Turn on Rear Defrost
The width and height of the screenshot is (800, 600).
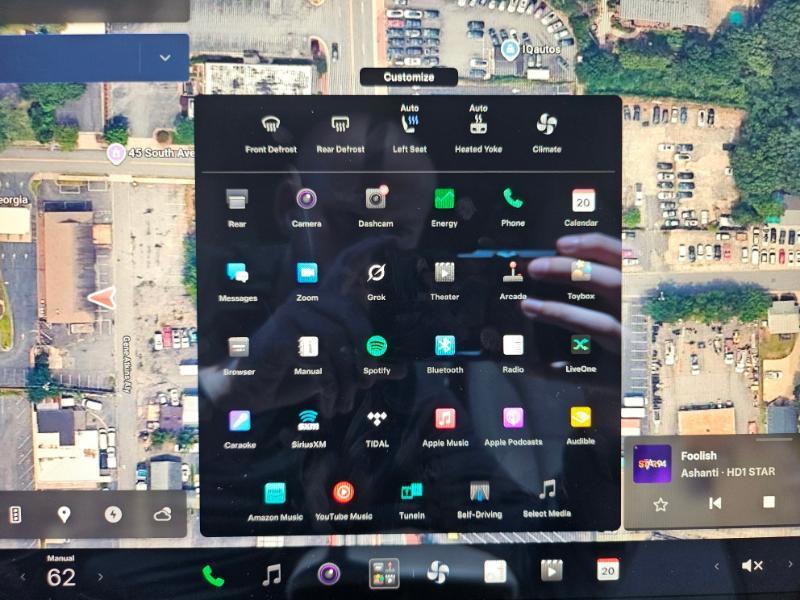coord(340,134)
